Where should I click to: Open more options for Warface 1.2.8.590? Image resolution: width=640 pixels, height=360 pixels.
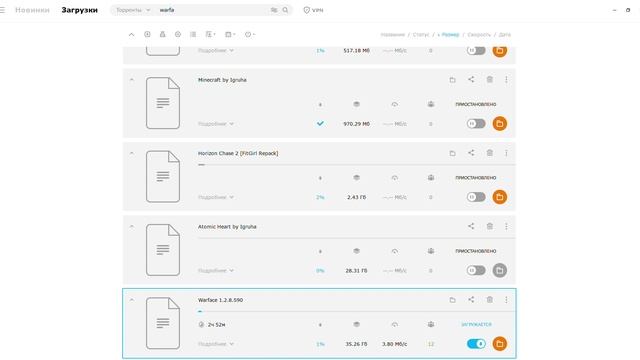pos(506,300)
